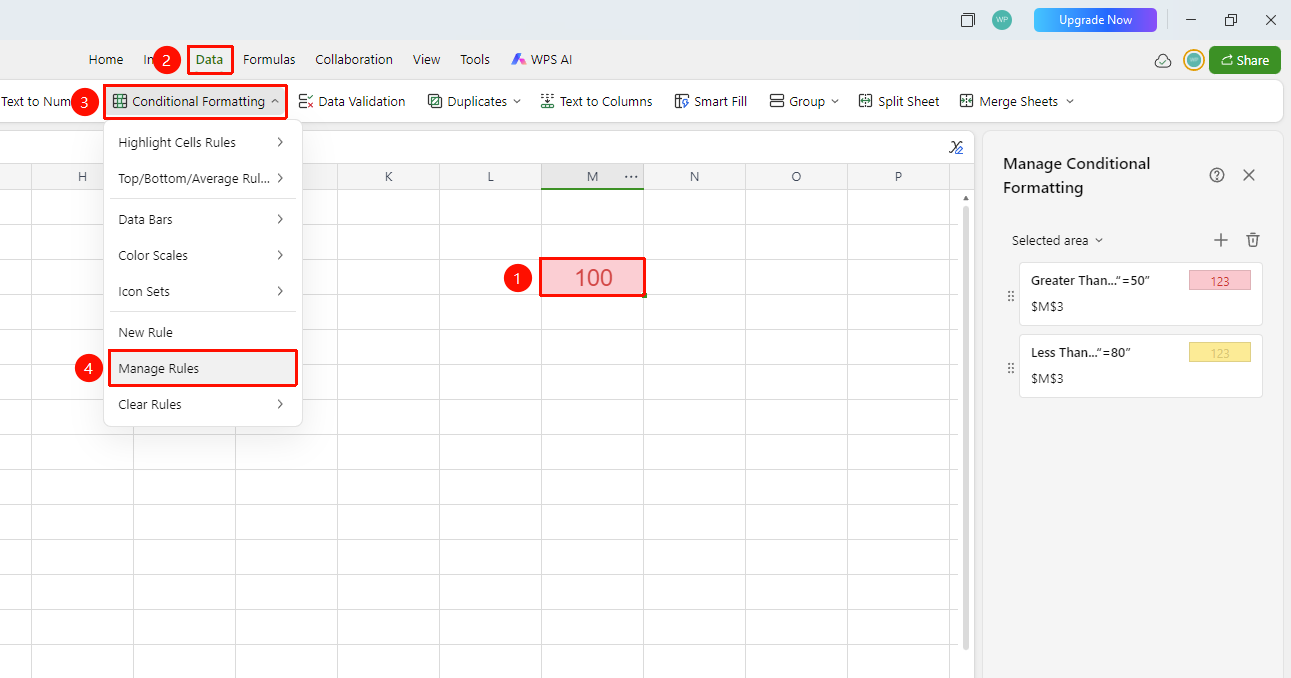Image resolution: width=1291 pixels, height=678 pixels.
Task: Click the Upgrade Now button
Action: click(1095, 20)
